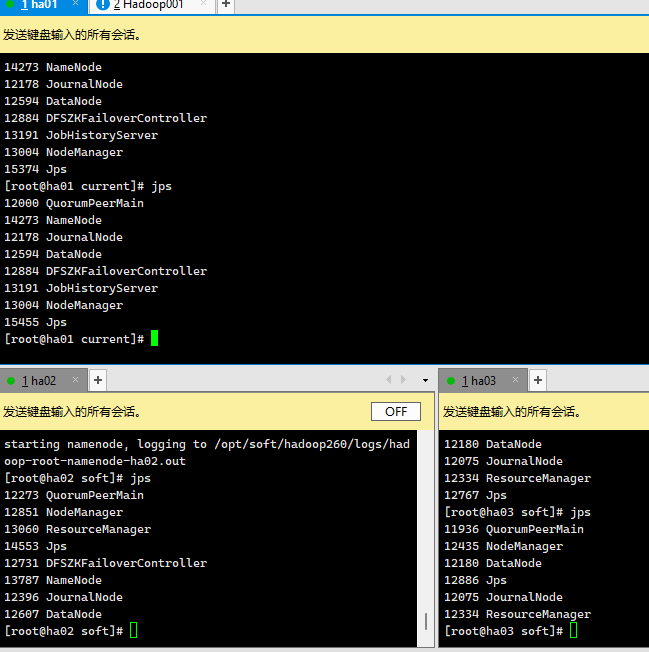Click the blue alert icon on Hadoop001 tab
Image resolution: width=649 pixels, height=652 pixels.
[x=102, y=5]
